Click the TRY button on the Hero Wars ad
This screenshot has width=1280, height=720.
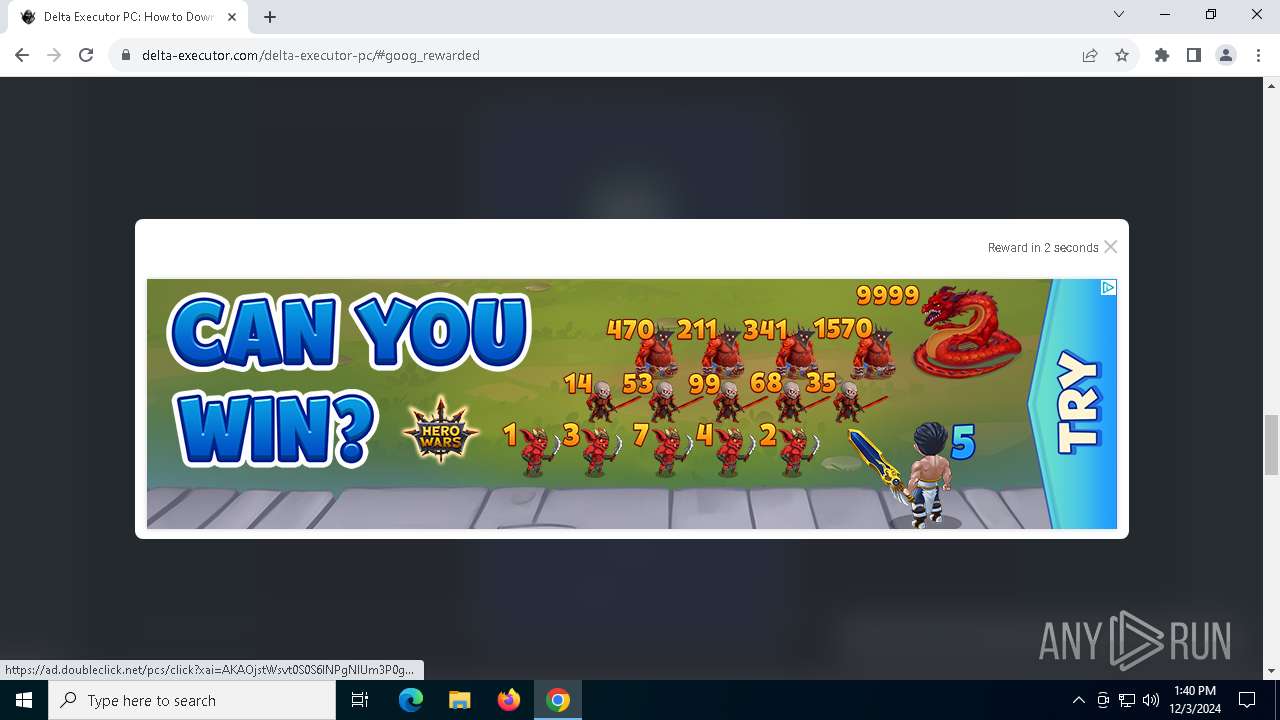(x=1079, y=403)
